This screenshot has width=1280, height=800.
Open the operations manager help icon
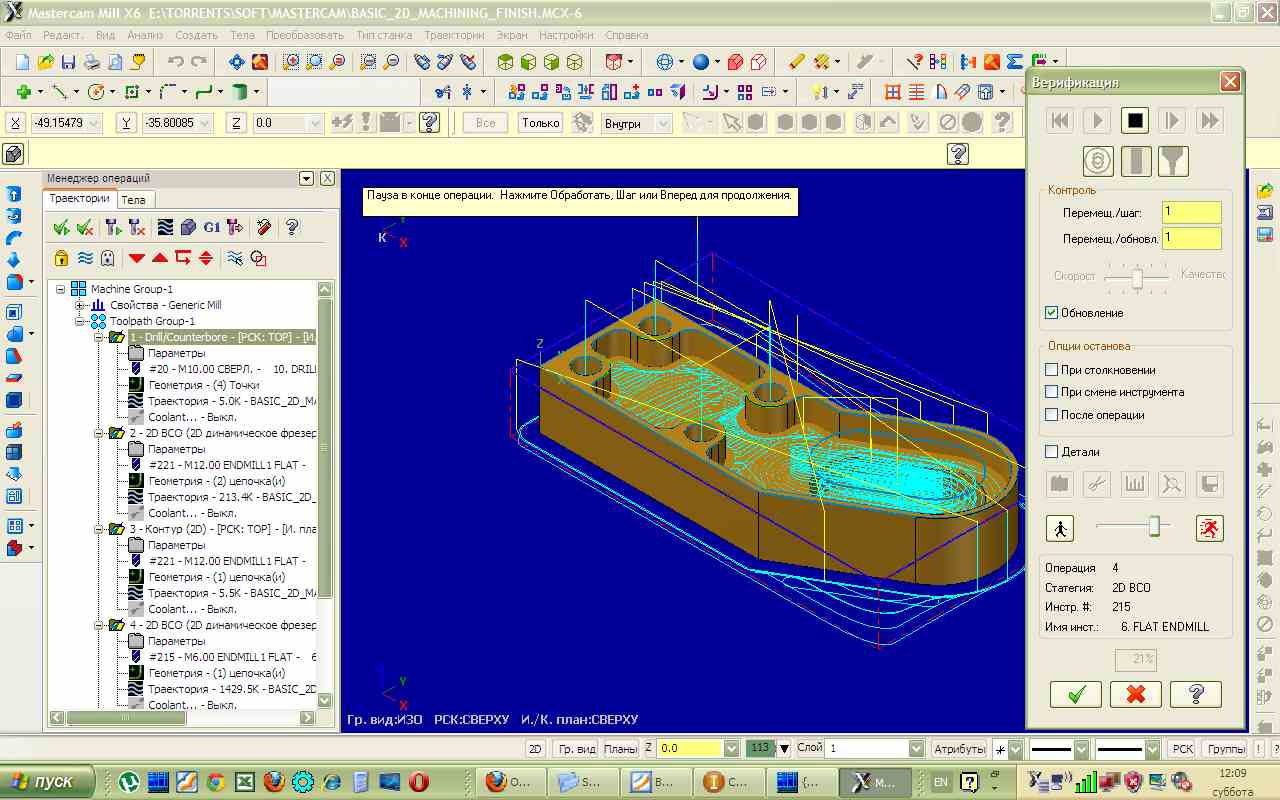[x=292, y=227]
